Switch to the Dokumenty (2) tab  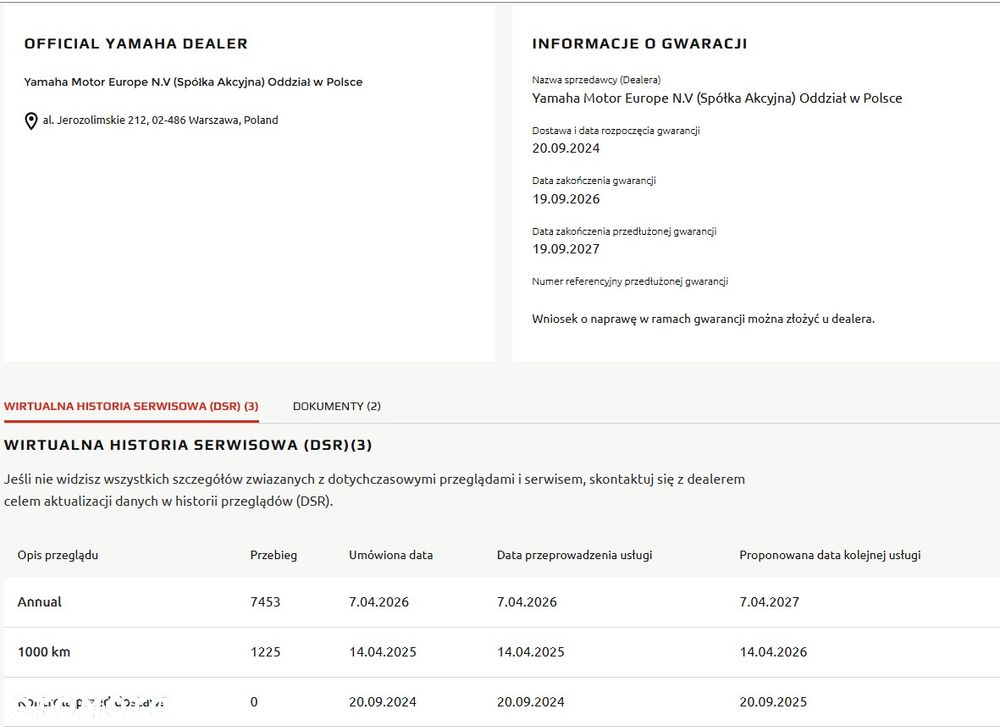[337, 406]
